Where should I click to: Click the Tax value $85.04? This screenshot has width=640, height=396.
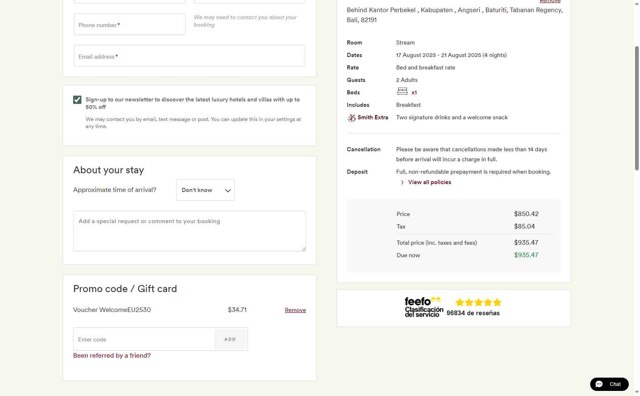coord(524,226)
